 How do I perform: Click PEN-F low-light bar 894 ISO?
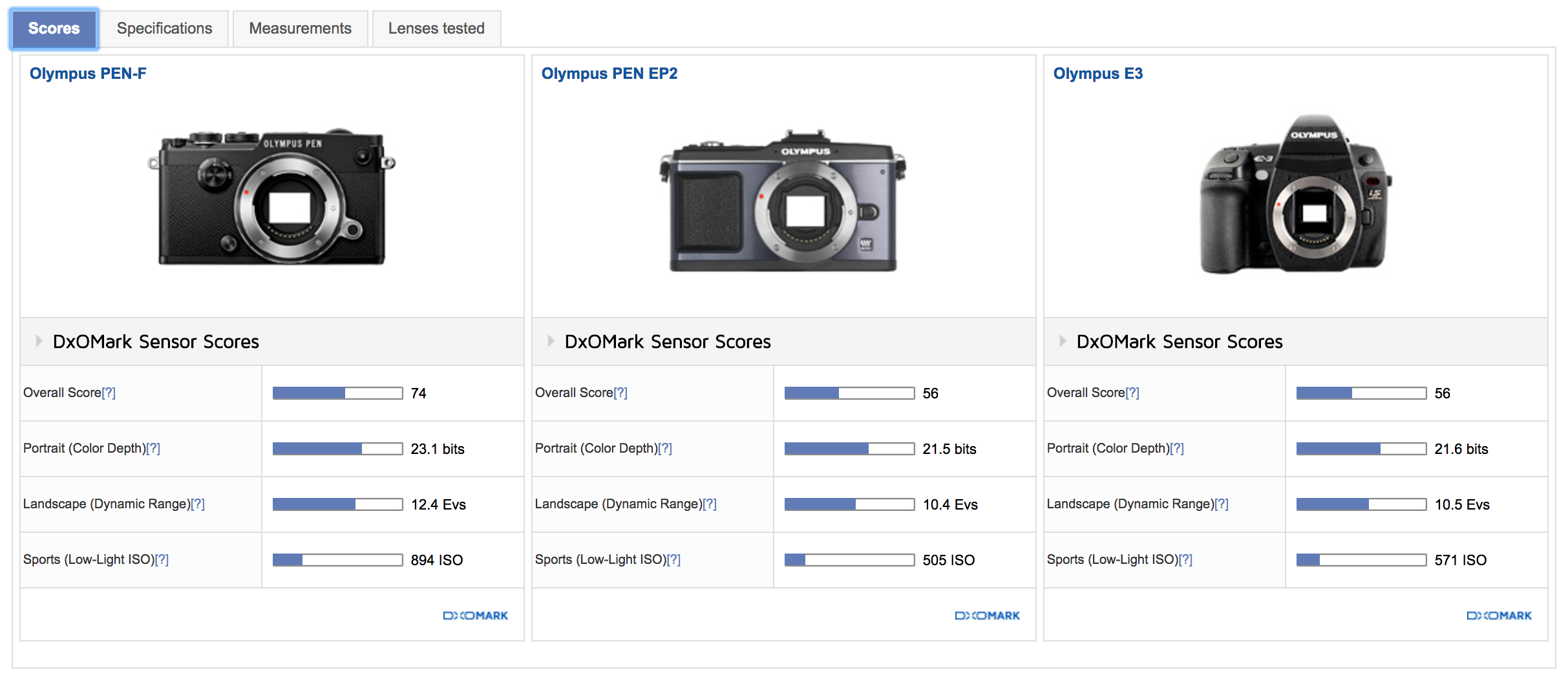[x=338, y=560]
